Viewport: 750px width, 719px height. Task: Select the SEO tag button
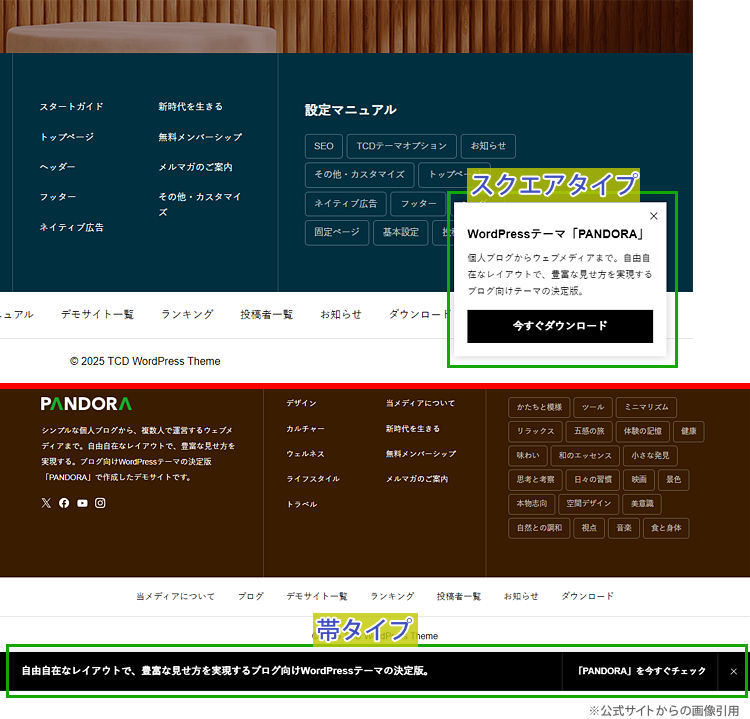coord(324,146)
